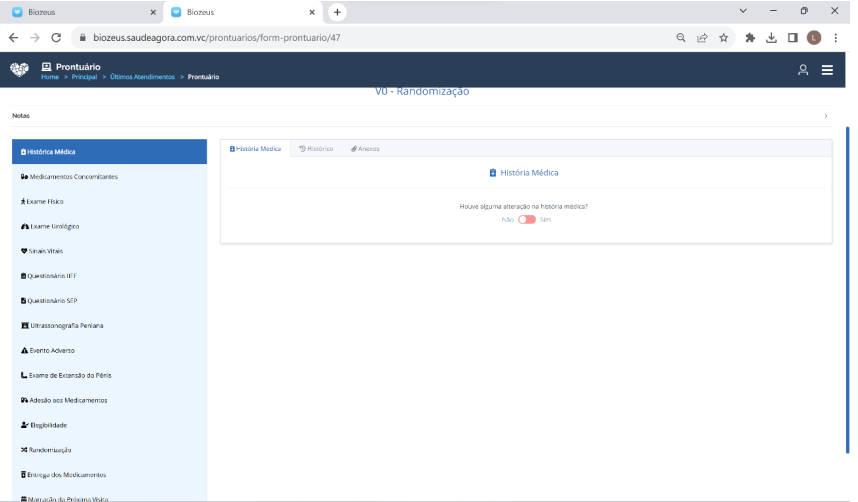The width and height of the screenshot is (858, 502).
Task: Reload the page
Action: point(56,37)
